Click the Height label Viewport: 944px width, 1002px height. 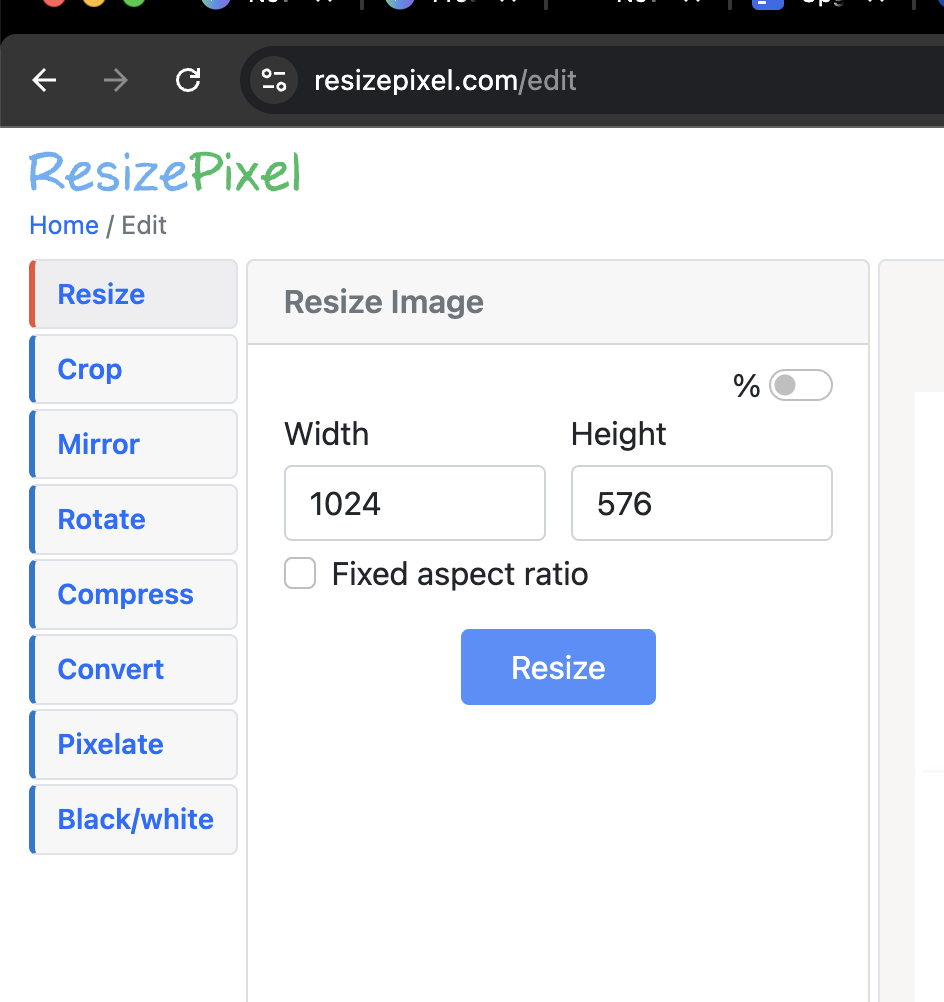click(619, 435)
